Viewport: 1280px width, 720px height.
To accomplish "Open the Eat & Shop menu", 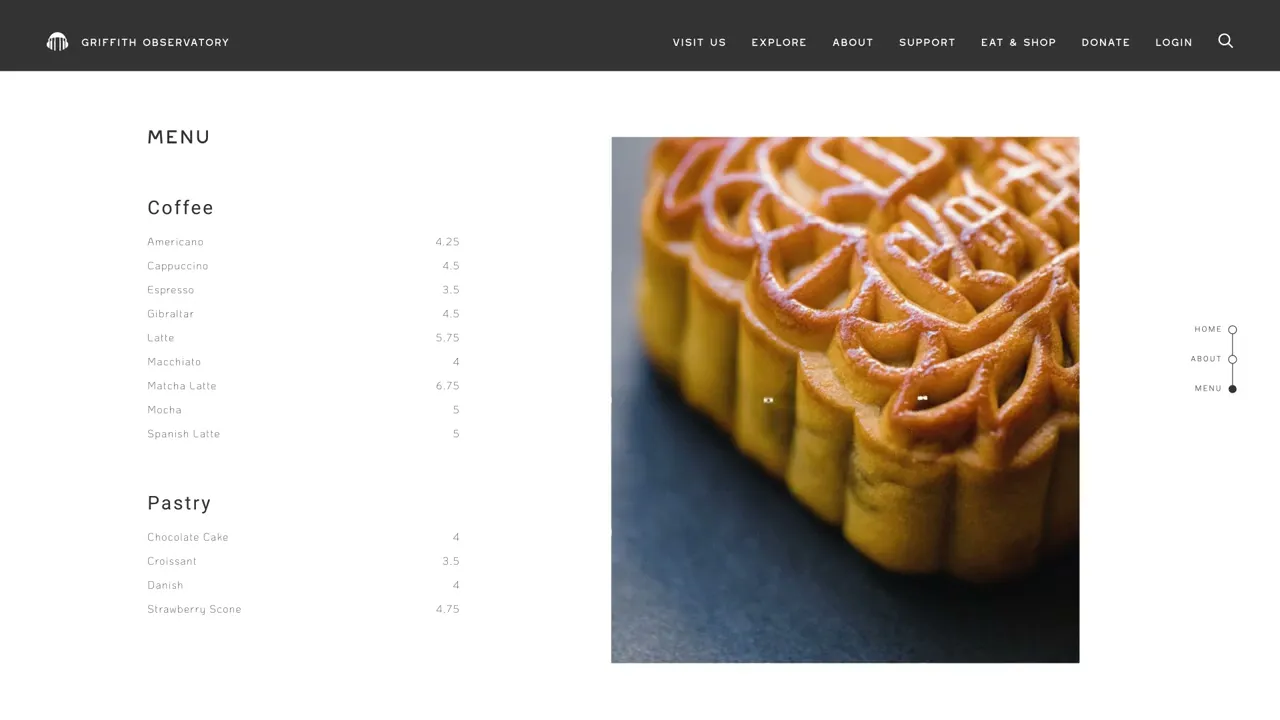I will point(1018,42).
